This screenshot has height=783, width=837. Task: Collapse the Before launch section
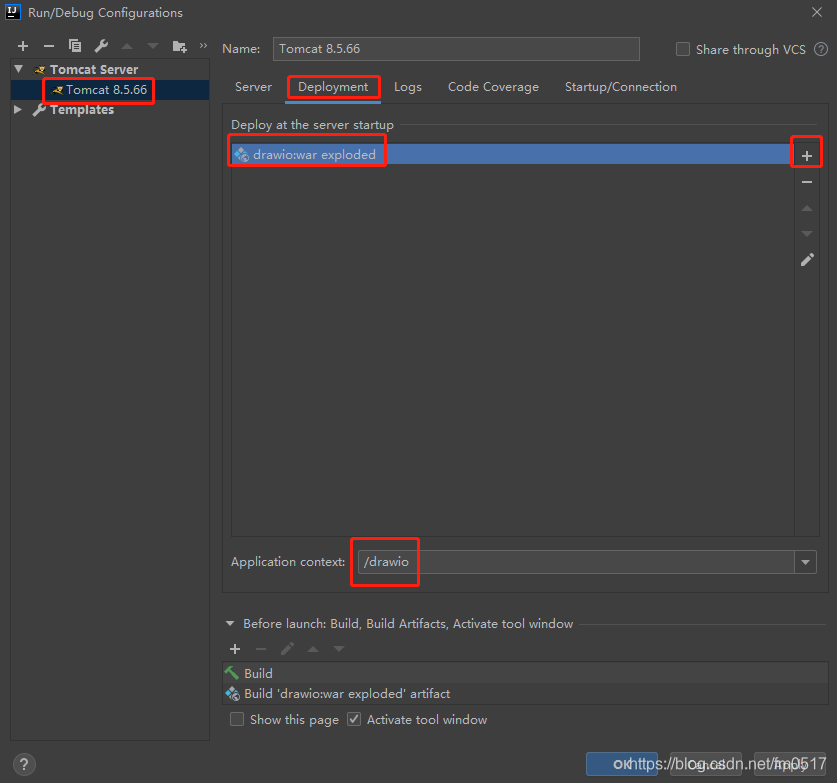point(230,623)
